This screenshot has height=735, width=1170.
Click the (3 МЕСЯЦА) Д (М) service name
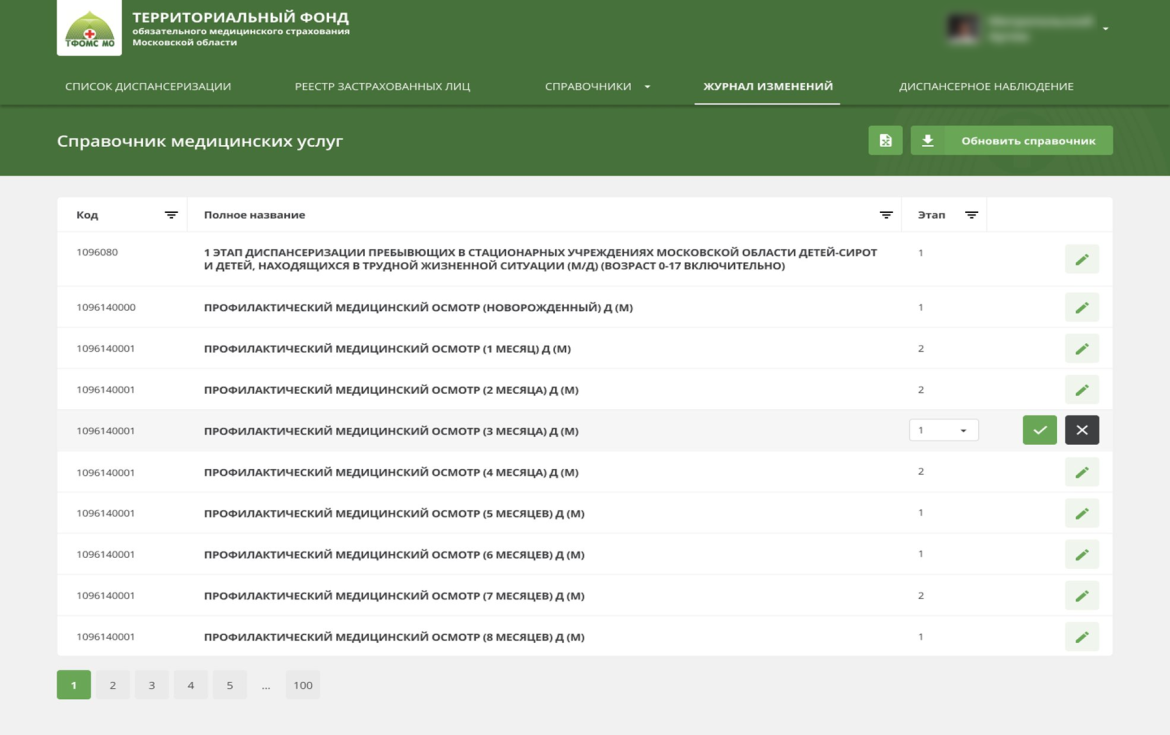391,431
